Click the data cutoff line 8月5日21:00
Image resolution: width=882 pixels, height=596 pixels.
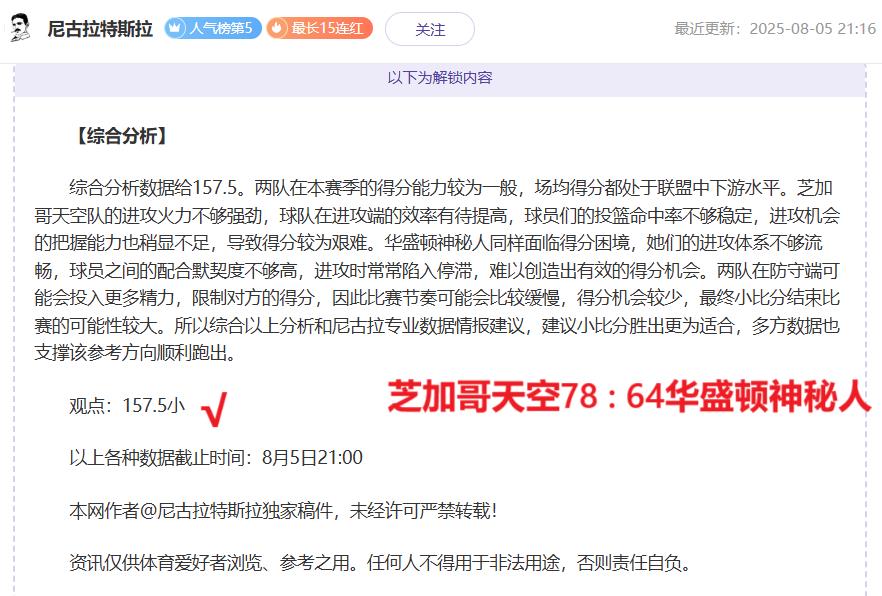pyautogui.click(x=216, y=458)
